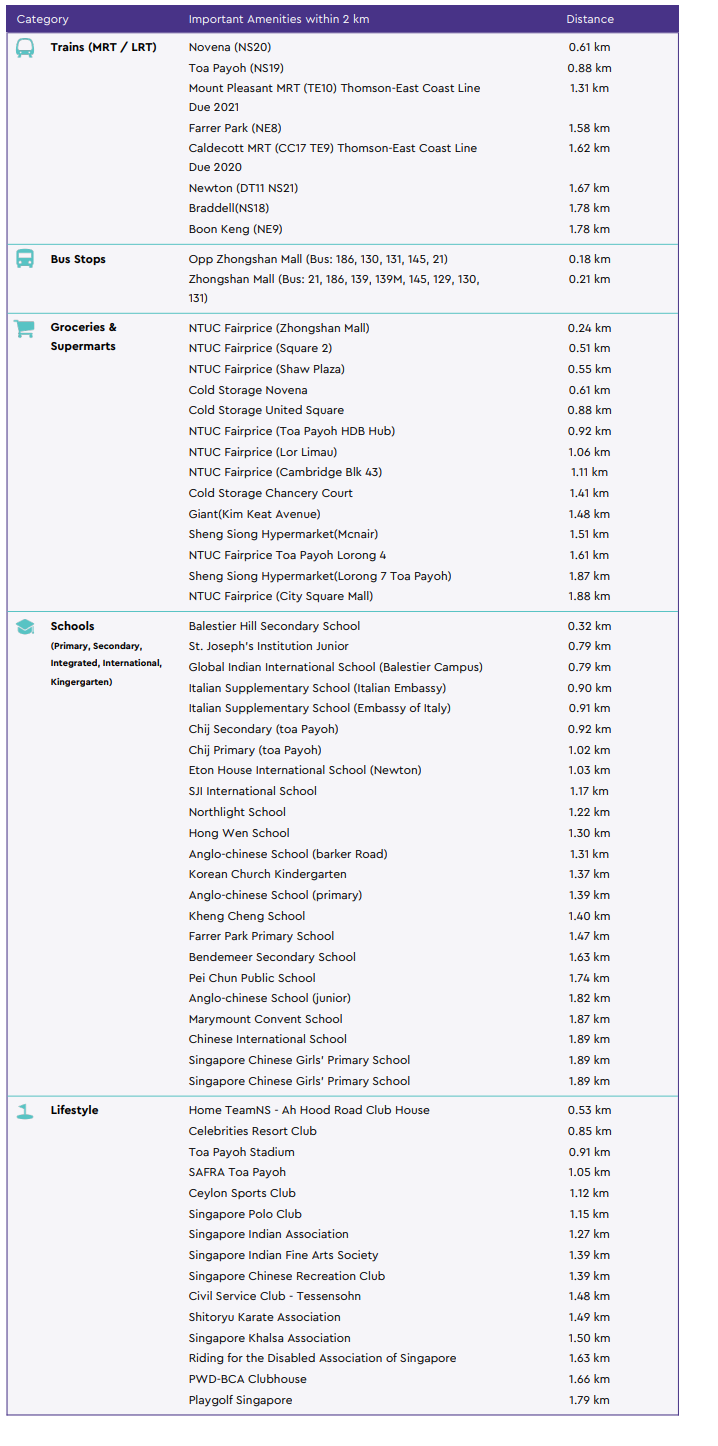
Task: Select Singapore Khalsa Association entry
Action: click(270, 1338)
